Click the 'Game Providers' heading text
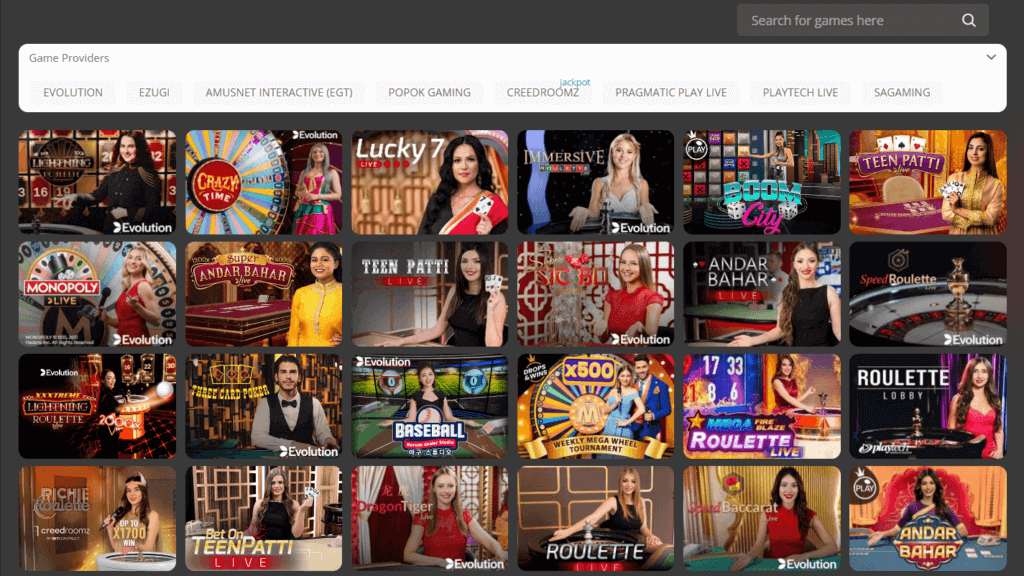The image size is (1024, 576). pos(69,58)
